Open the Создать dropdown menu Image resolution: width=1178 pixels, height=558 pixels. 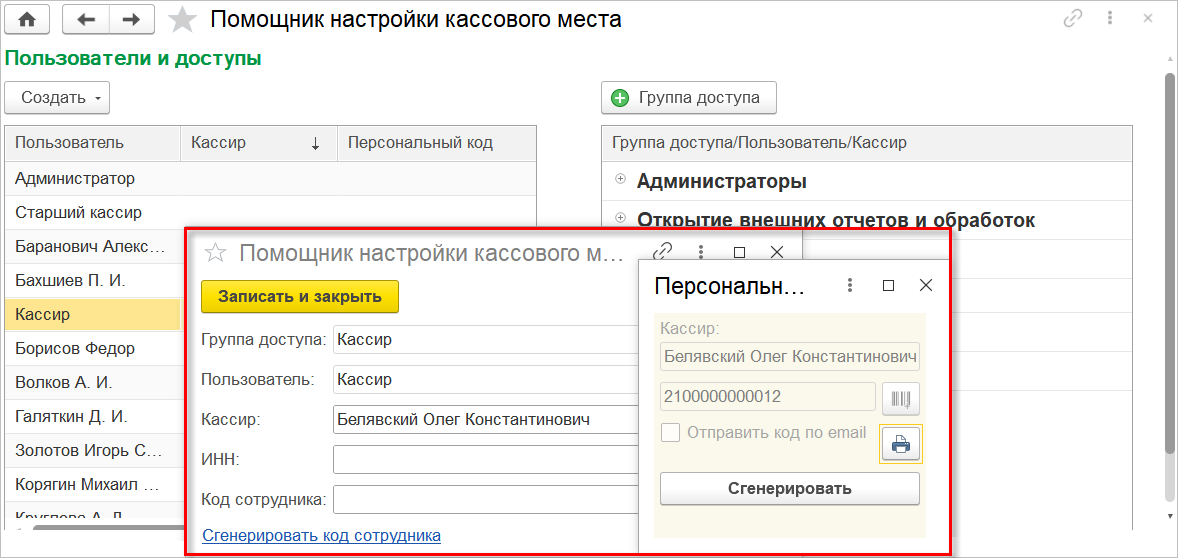coord(57,98)
